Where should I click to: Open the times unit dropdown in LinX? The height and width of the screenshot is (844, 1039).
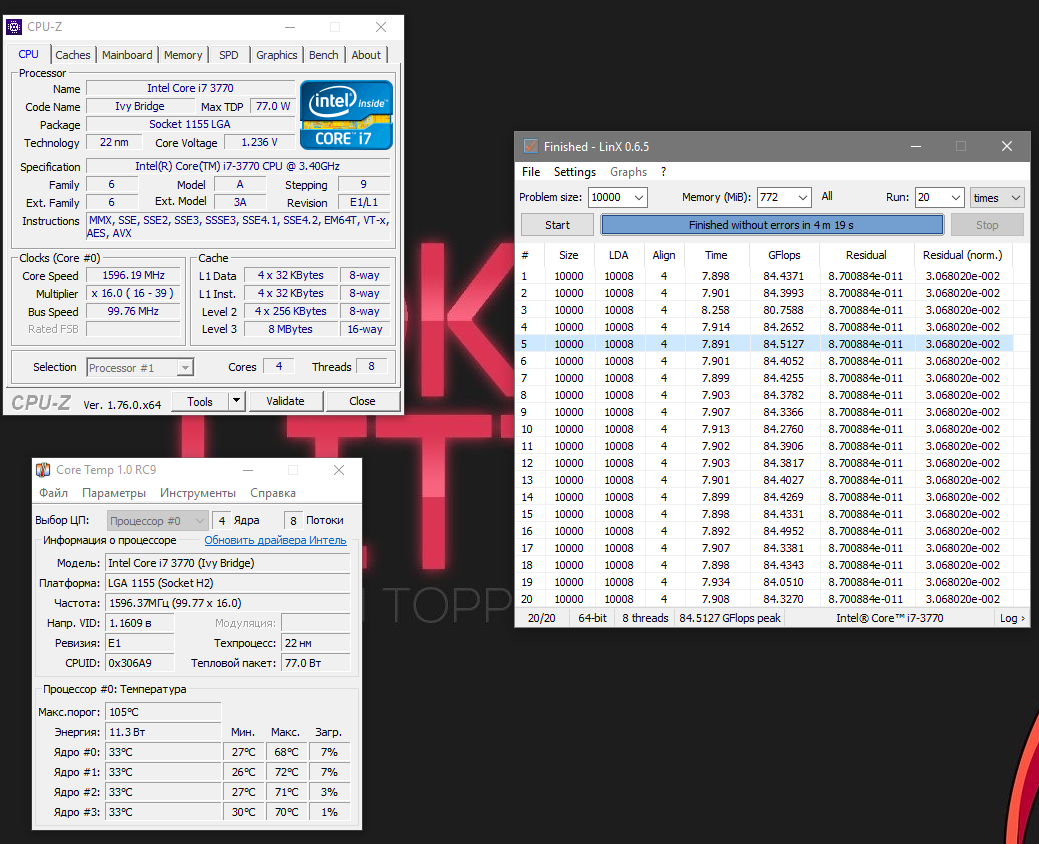[997, 197]
